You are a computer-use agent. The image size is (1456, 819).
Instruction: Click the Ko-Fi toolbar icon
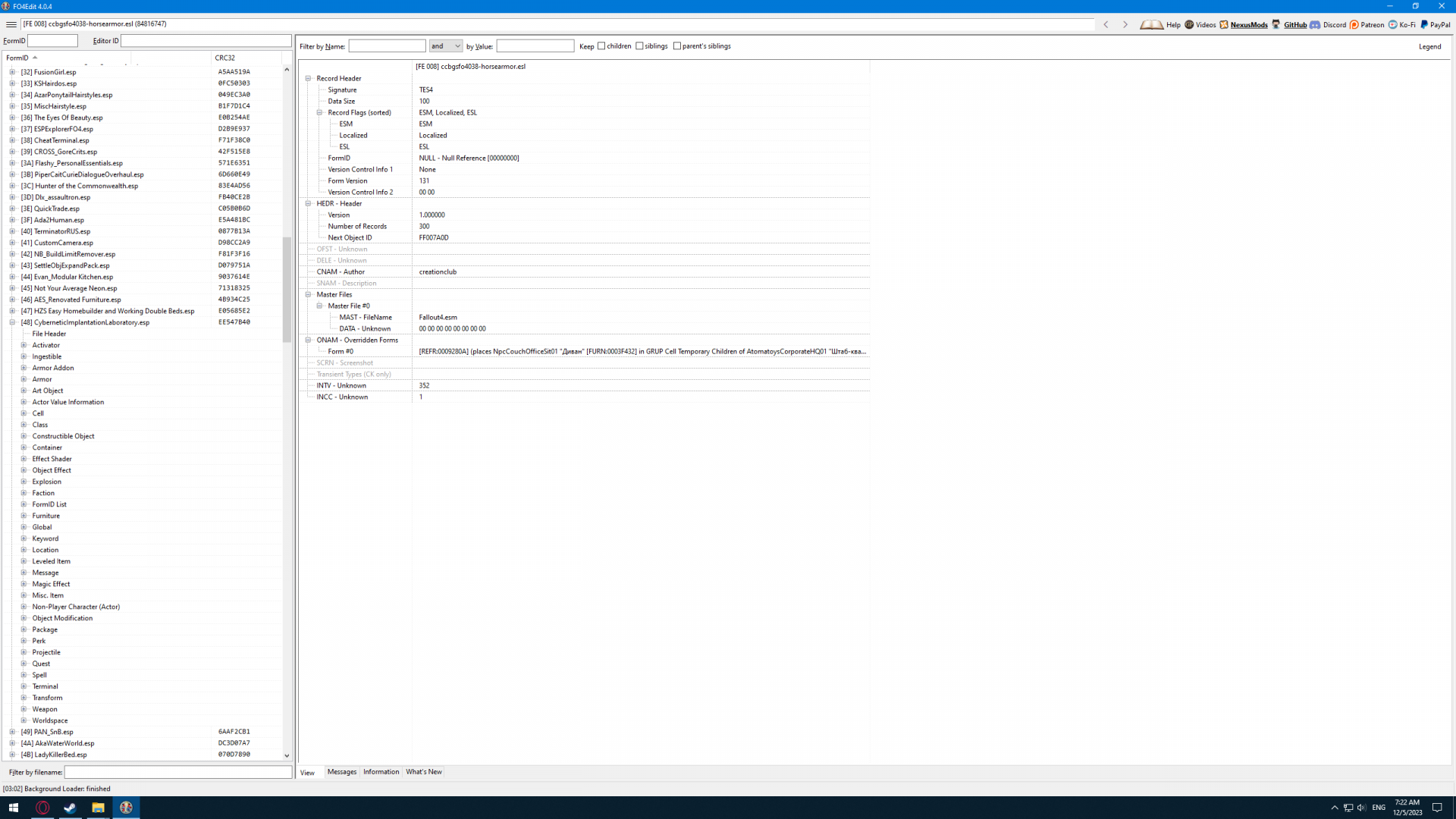point(1393,24)
